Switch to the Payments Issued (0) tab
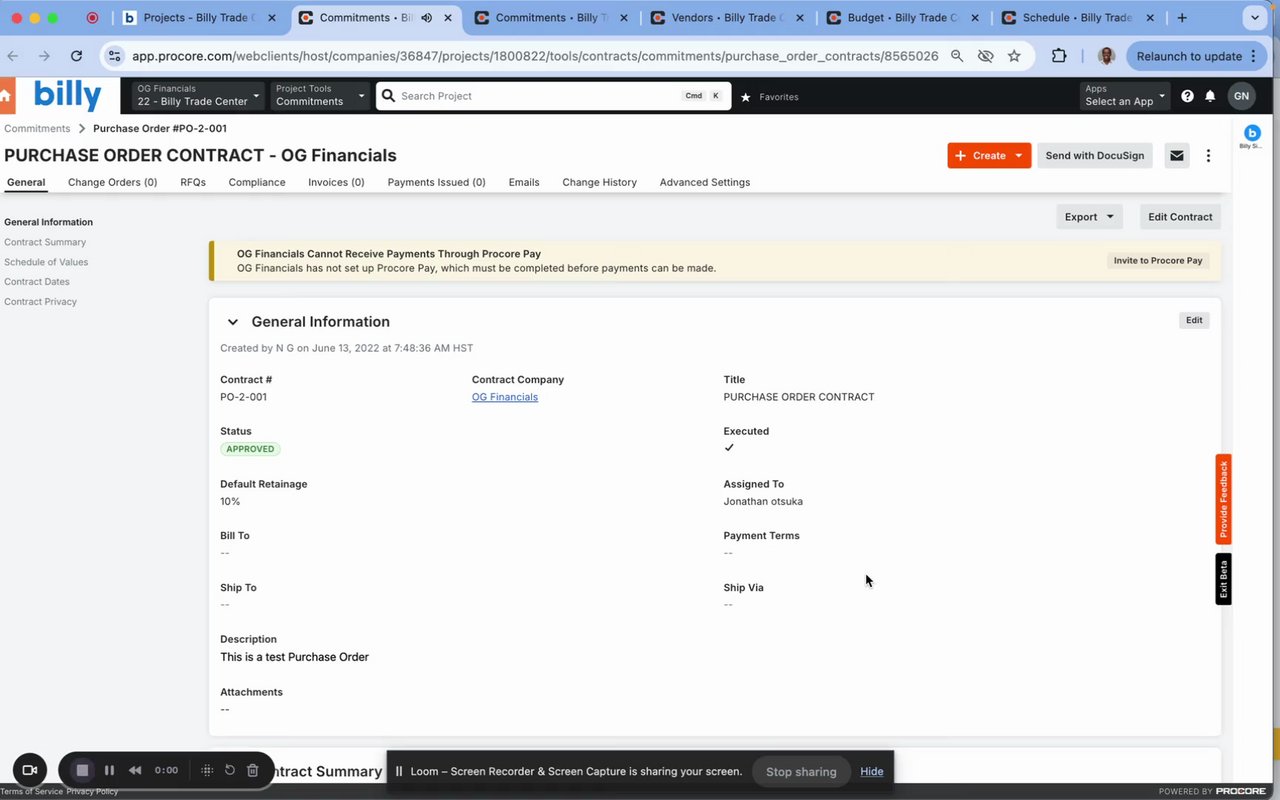 [x=436, y=182]
